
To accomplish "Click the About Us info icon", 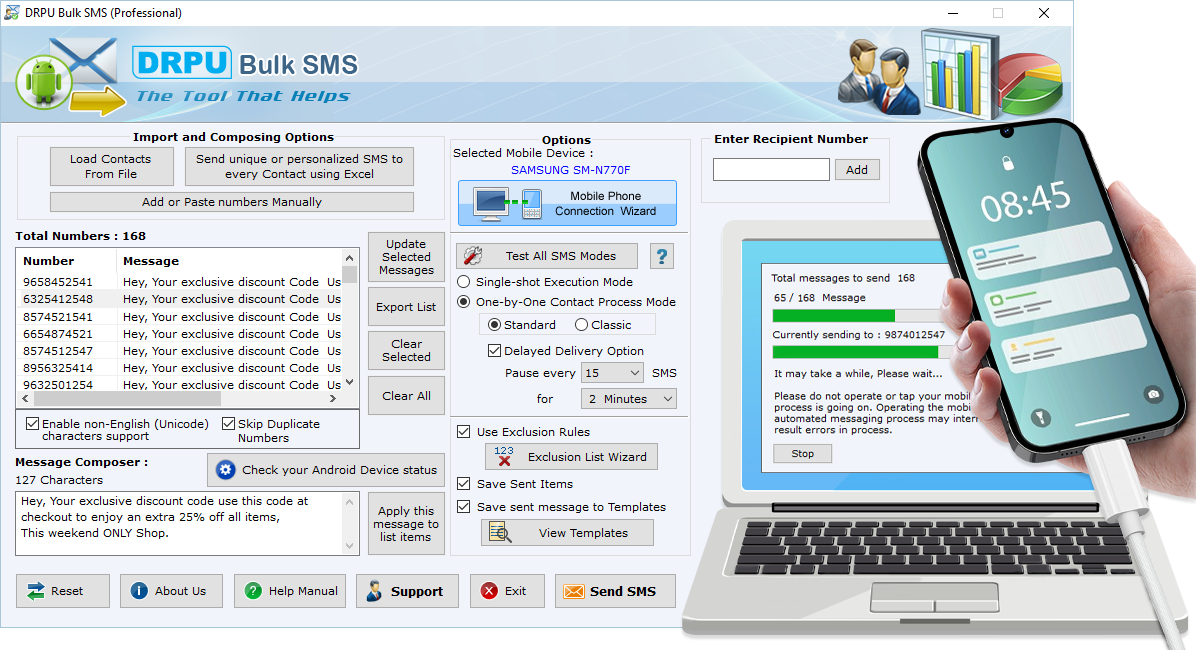I will pos(139,591).
